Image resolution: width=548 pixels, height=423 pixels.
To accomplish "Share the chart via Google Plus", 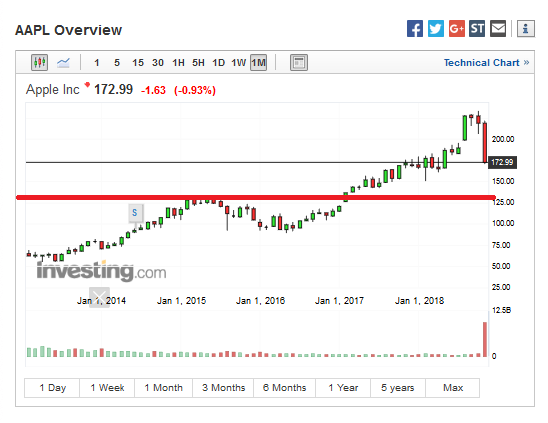I will pos(456,28).
